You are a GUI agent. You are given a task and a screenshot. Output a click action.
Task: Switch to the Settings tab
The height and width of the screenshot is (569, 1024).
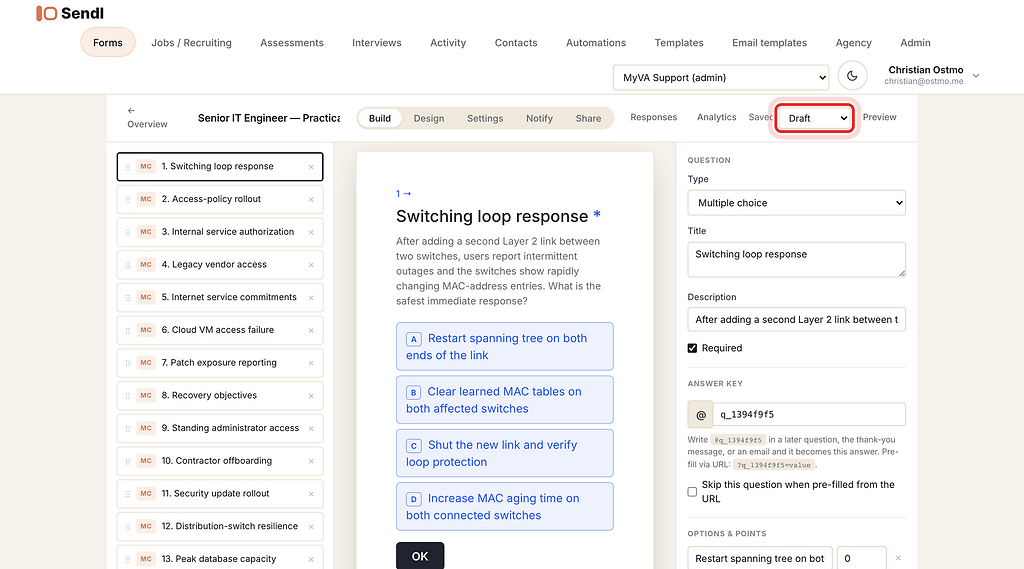(485, 118)
